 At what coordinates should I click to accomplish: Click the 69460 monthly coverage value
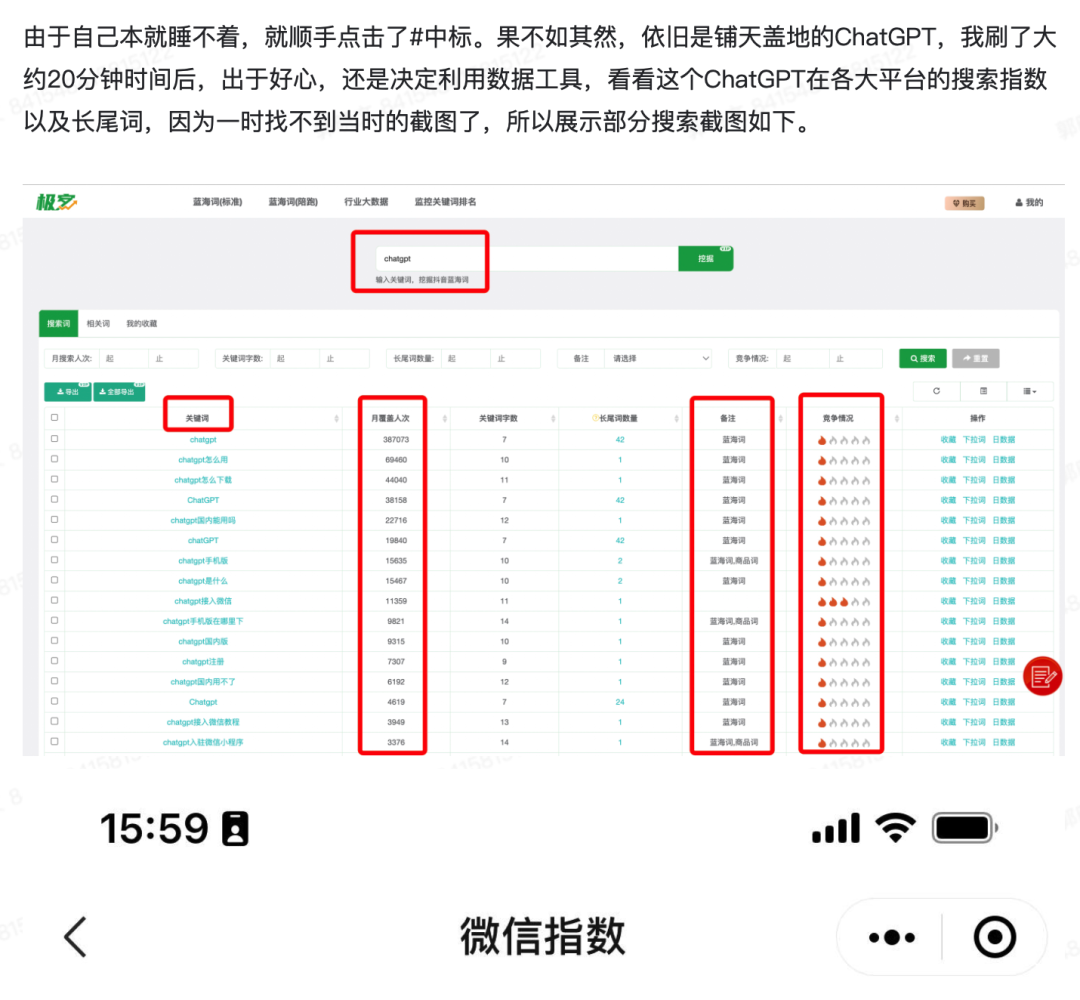396,459
